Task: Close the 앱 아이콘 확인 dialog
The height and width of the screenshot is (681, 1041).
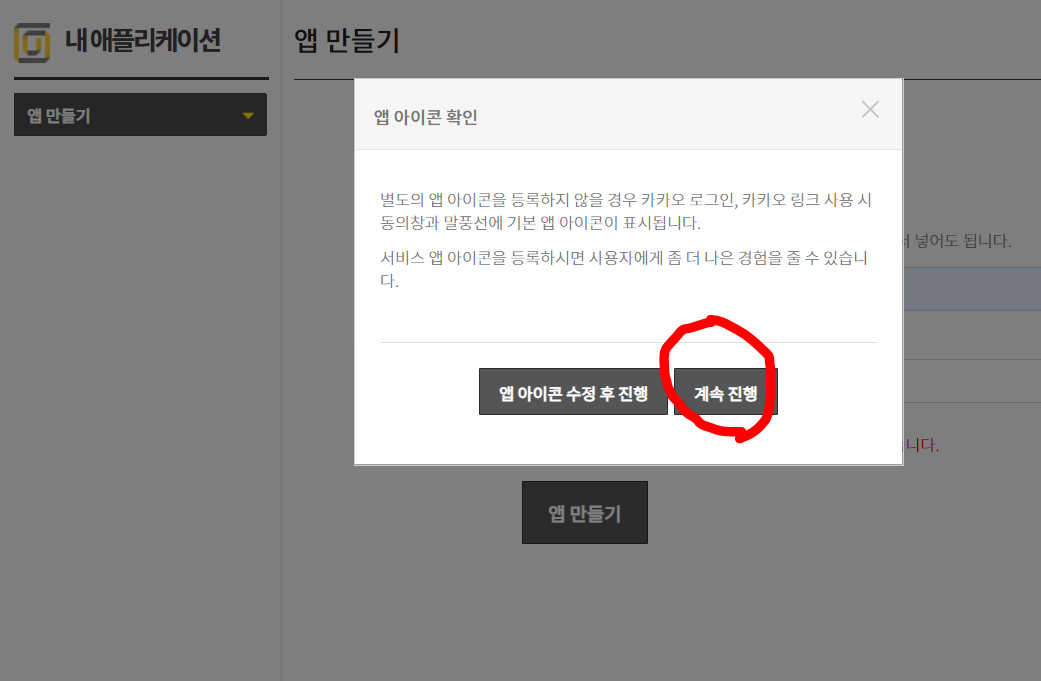Action: pyautogui.click(x=870, y=110)
